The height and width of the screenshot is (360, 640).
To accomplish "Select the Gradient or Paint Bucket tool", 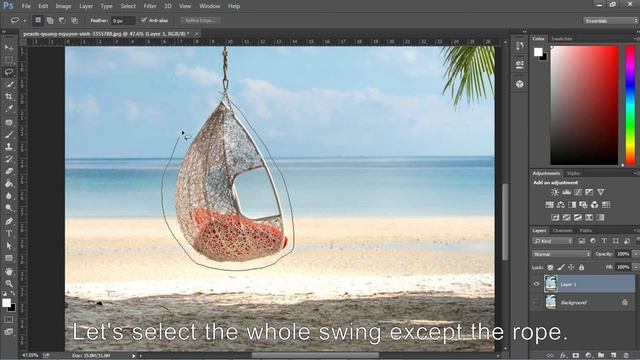I will click(9, 184).
